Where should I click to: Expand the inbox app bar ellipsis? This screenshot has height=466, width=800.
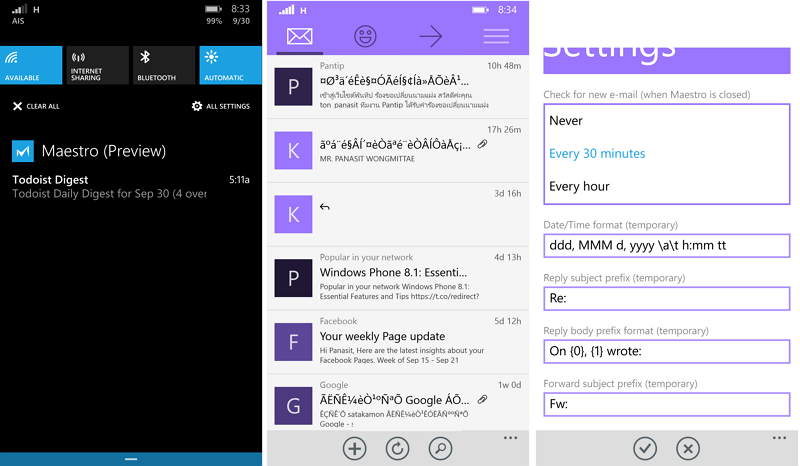click(x=511, y=438)
